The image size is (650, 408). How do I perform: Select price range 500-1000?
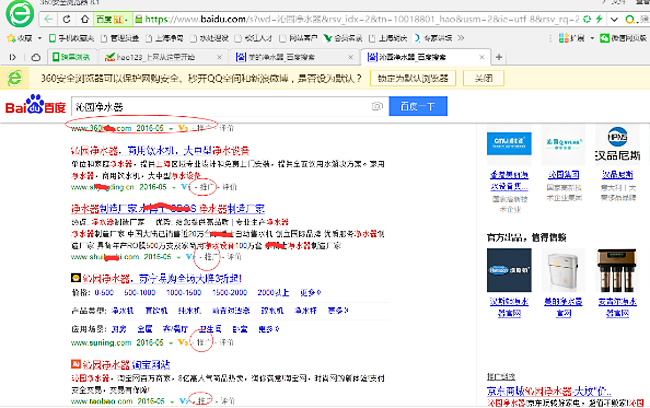pos(140,293)
